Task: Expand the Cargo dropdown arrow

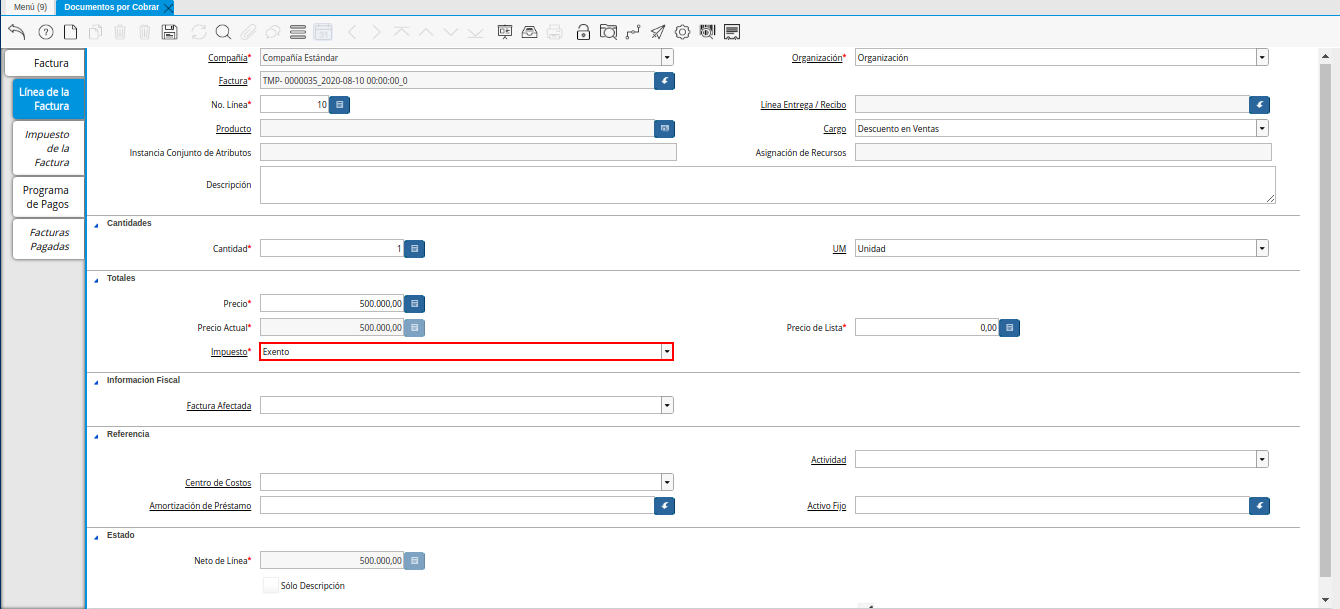Action: coord(1262,129)
